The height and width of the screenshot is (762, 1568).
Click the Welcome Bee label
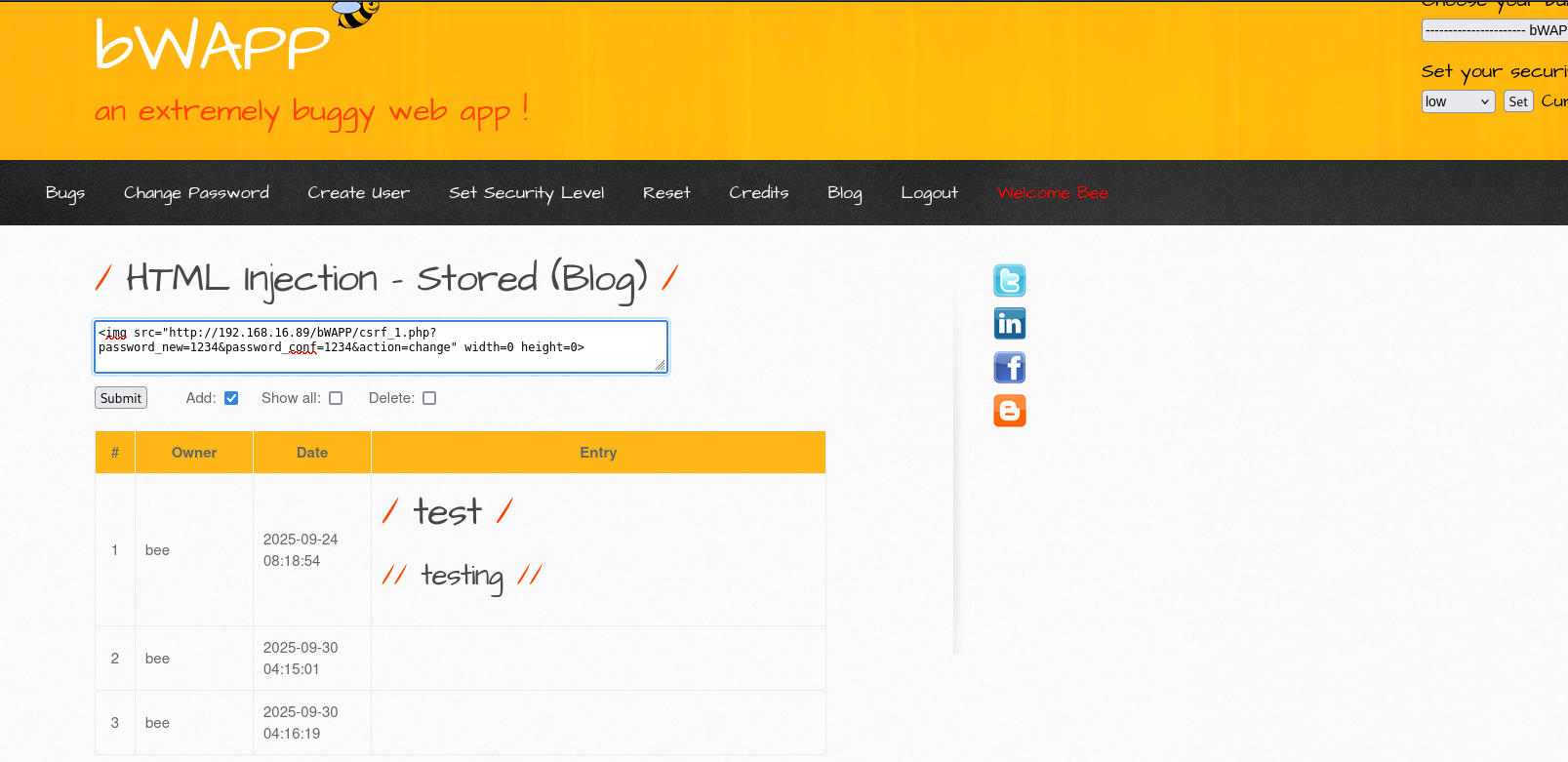click(x=1052, y=193)
